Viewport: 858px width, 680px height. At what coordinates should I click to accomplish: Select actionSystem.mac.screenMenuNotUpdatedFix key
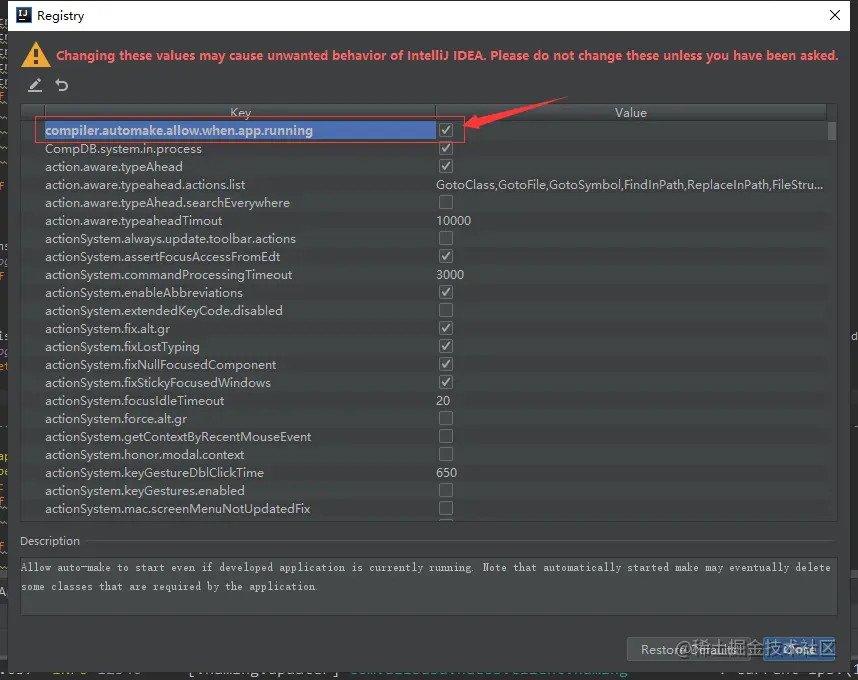[x=177, y=509]
